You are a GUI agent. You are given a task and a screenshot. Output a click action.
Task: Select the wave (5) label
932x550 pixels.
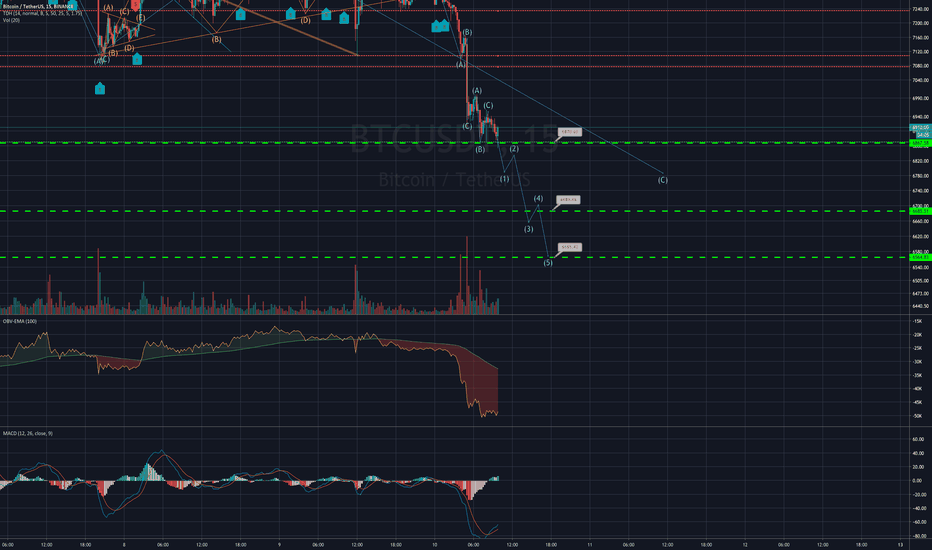tap(548, 263)
